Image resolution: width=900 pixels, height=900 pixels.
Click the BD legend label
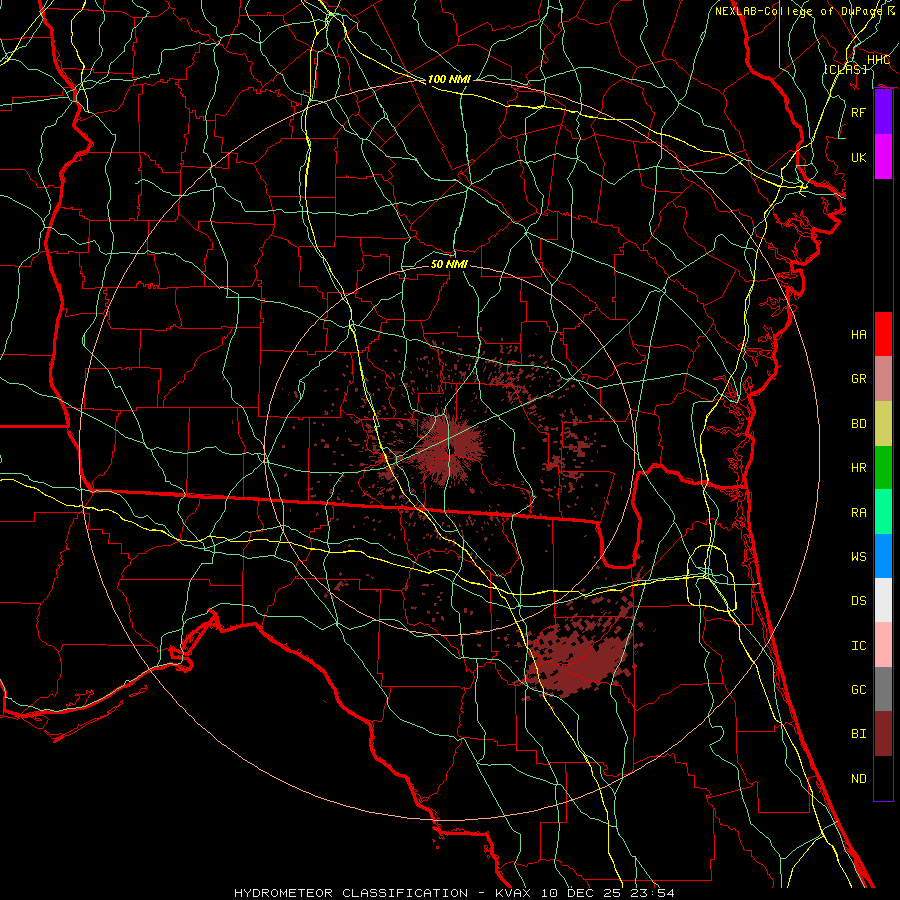pyautogui.click(x=858, y=424)
